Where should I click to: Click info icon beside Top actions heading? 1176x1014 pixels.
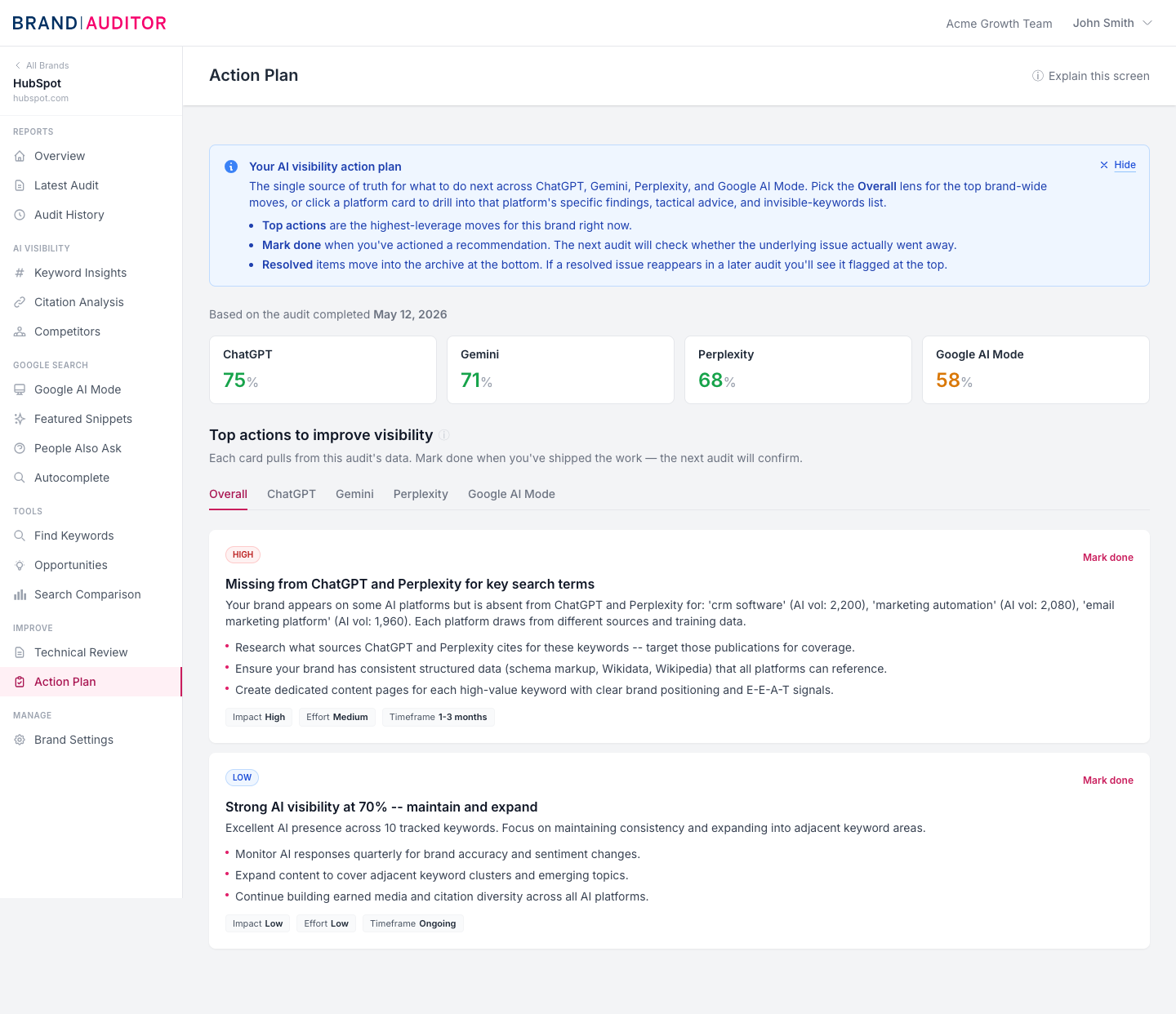(444, 435)
